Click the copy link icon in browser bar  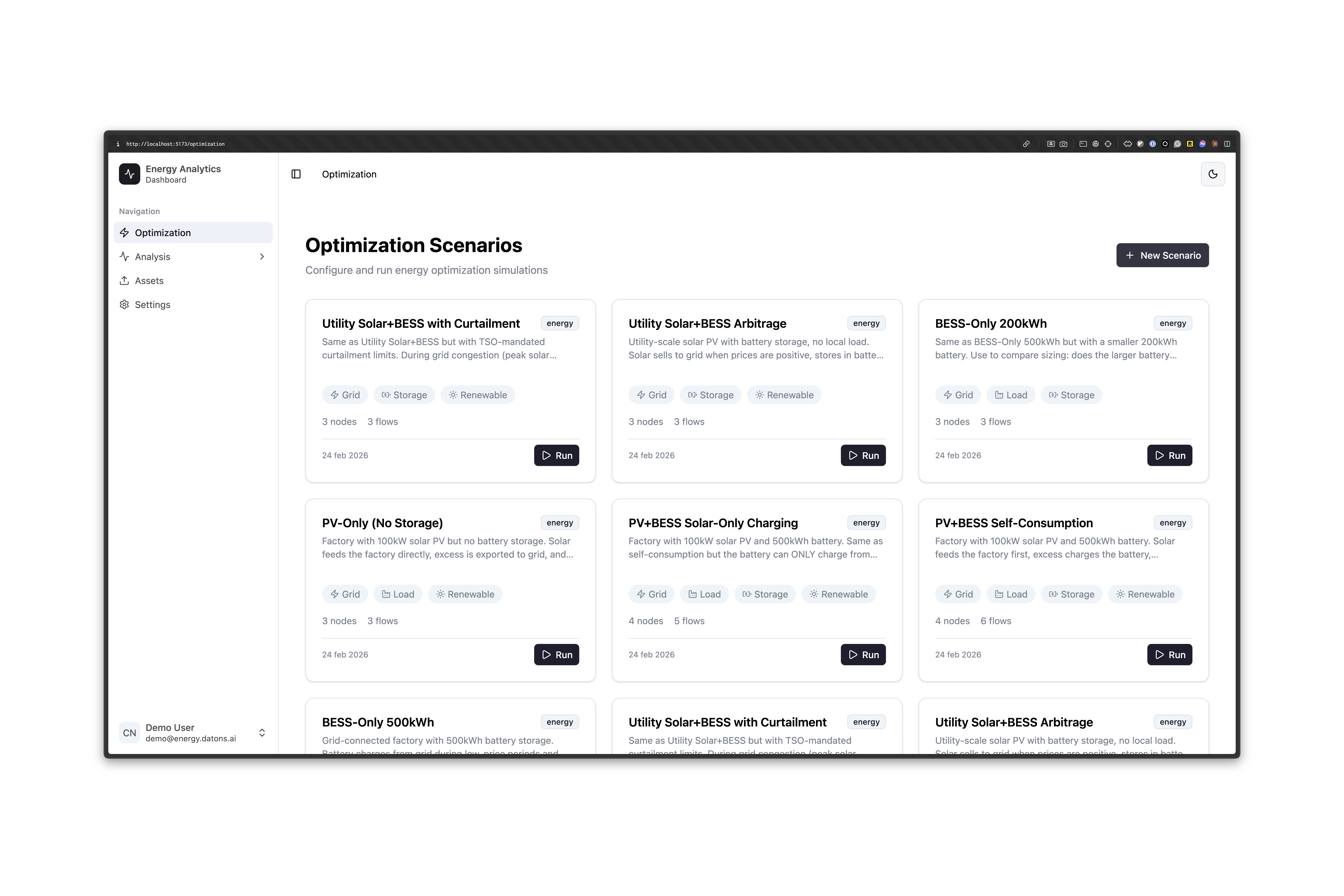click(x=1026, y=144)
